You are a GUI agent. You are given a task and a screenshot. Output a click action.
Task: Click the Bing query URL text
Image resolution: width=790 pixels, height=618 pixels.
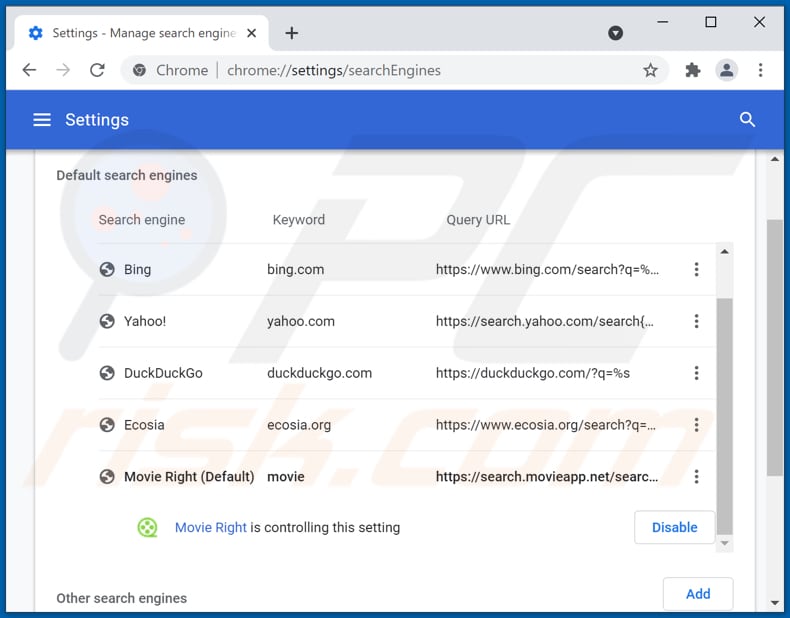pyautogui.click(x=547, y=269)
